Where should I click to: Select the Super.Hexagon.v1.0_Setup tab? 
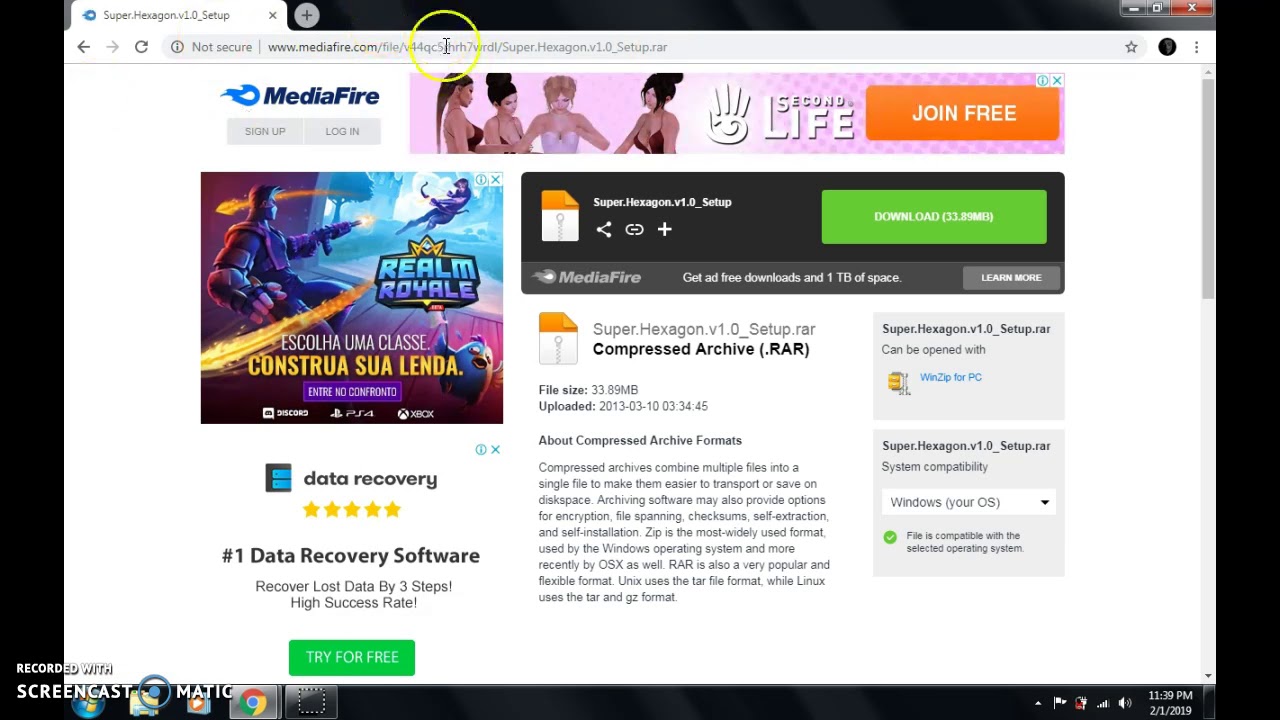pos(166,15)
